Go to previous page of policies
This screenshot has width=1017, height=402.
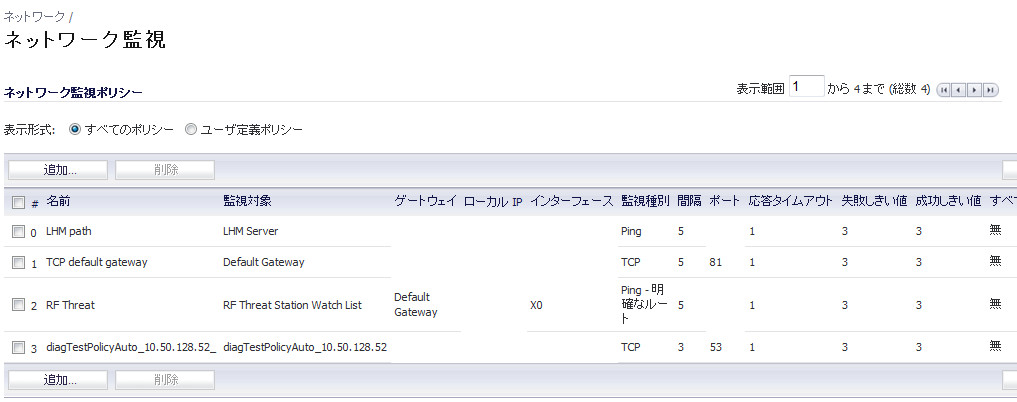point(959,89)
